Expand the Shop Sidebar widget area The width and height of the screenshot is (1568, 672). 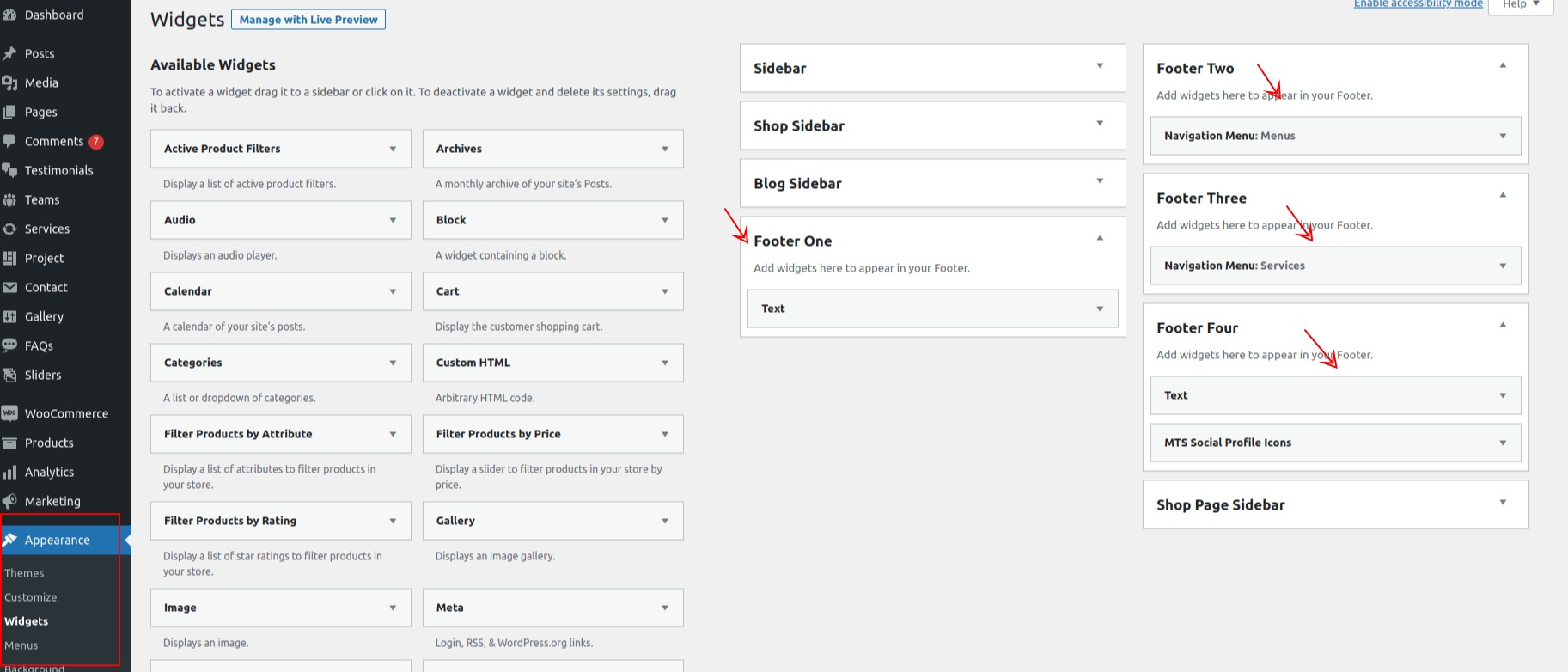tap(1099, 124)
